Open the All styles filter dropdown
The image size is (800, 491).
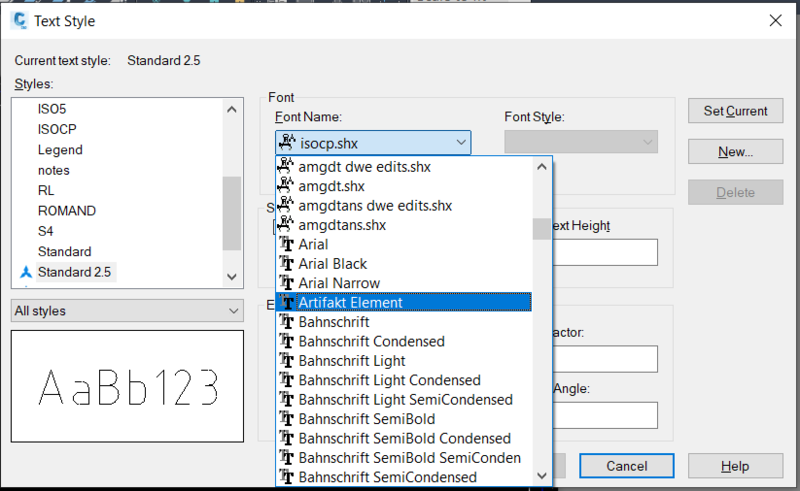(x=127, y=311)
